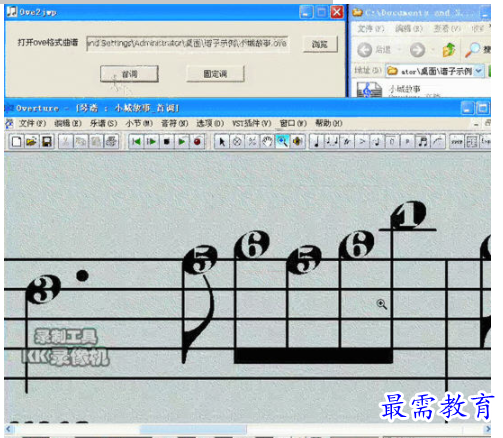The image size is (503, 438).
Task: Select the percent scaling tool
Action: coord(252,142)
